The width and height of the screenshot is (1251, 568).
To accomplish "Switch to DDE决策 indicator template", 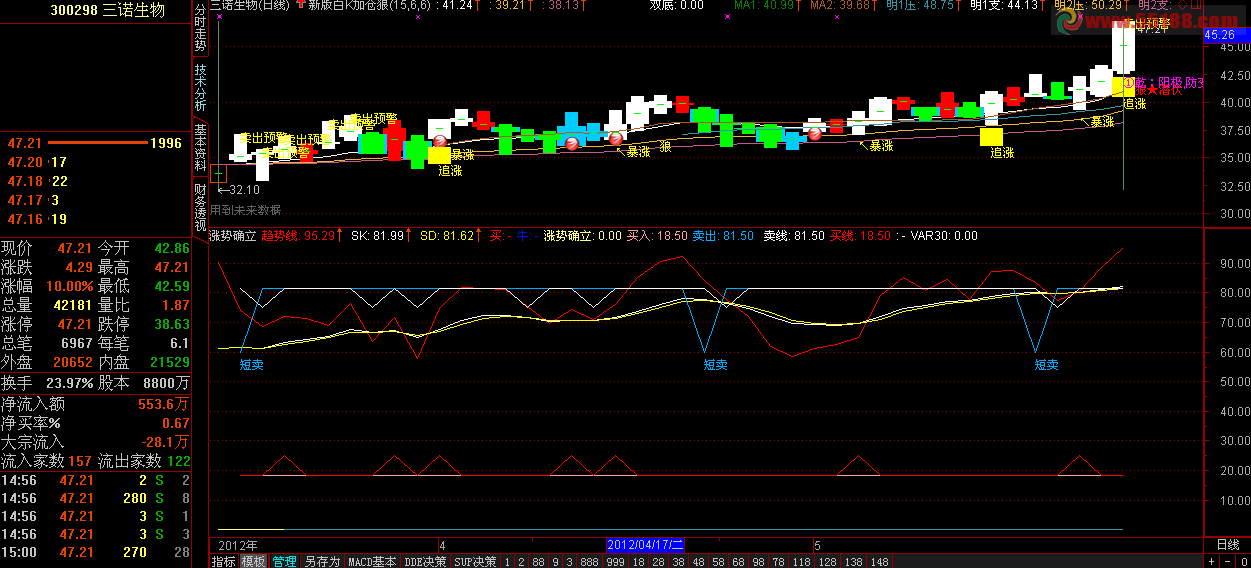I will click(x=426, y=561).
